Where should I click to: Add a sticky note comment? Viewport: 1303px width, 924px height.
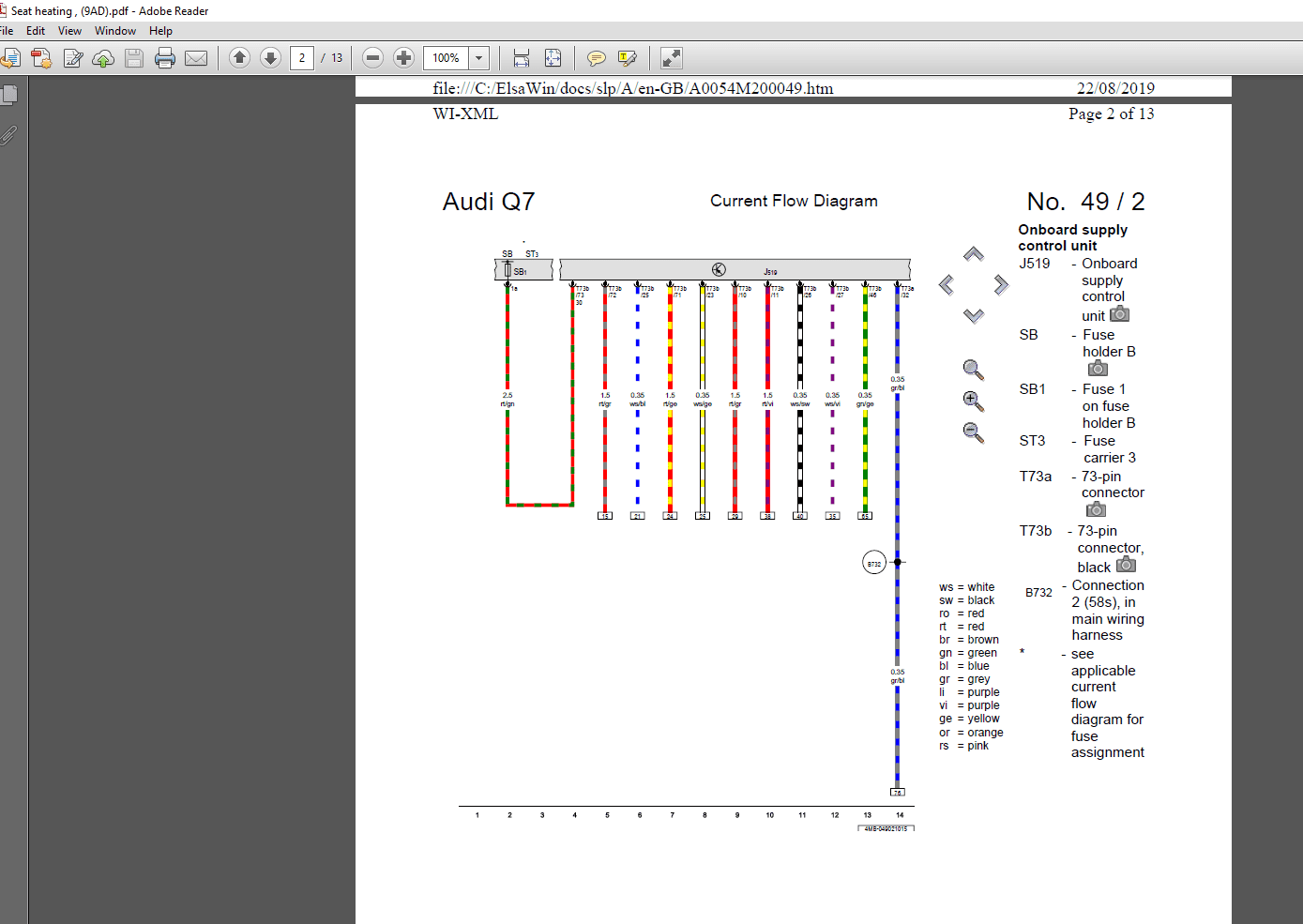[596, 58]
